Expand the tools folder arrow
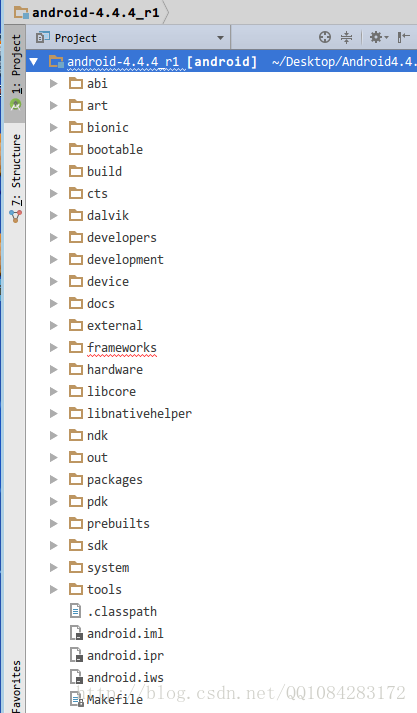This screenshot has height=713, width=417. [x=54, y=589]
